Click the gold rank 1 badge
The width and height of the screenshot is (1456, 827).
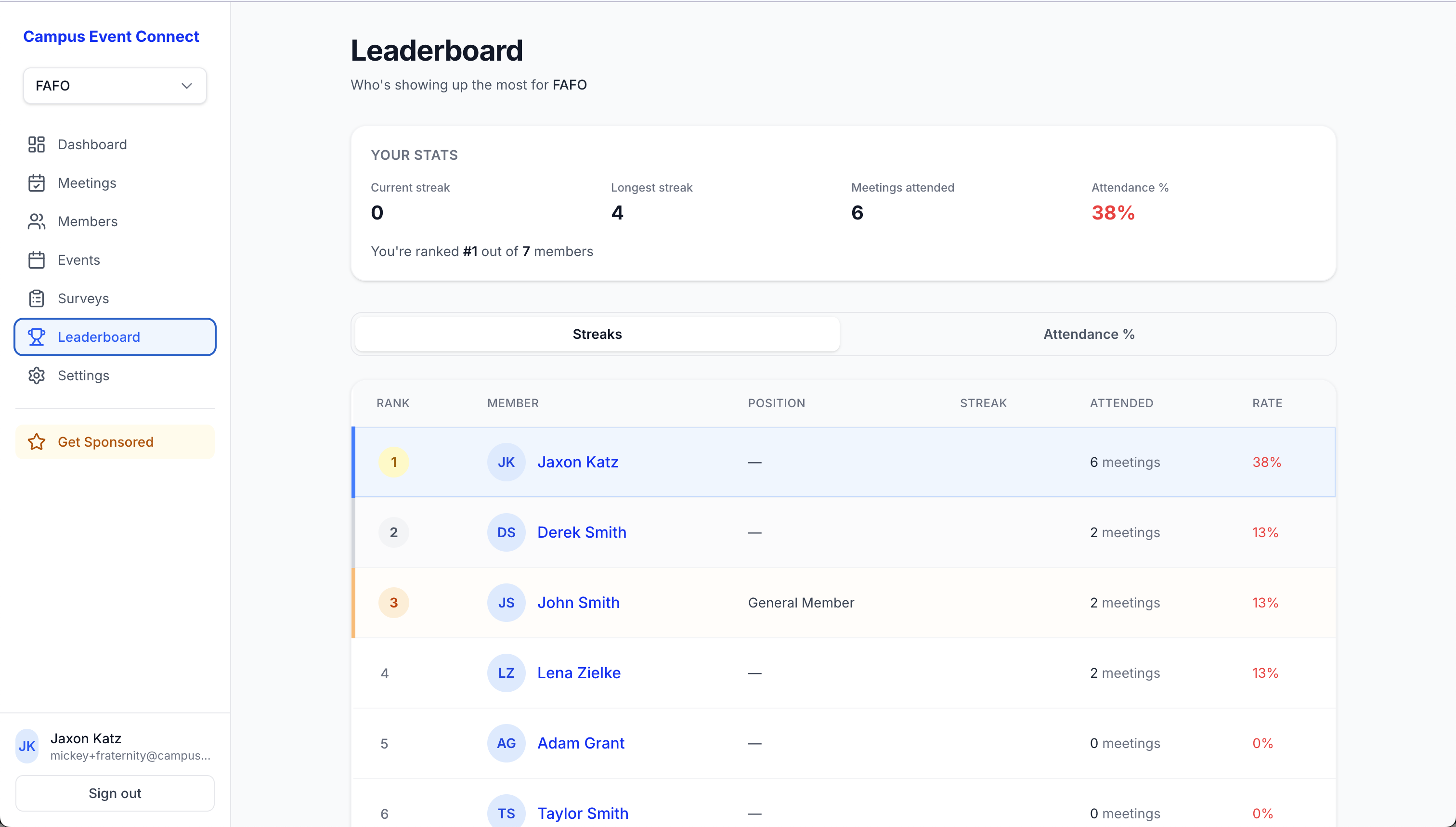click(x=394, y=462)
